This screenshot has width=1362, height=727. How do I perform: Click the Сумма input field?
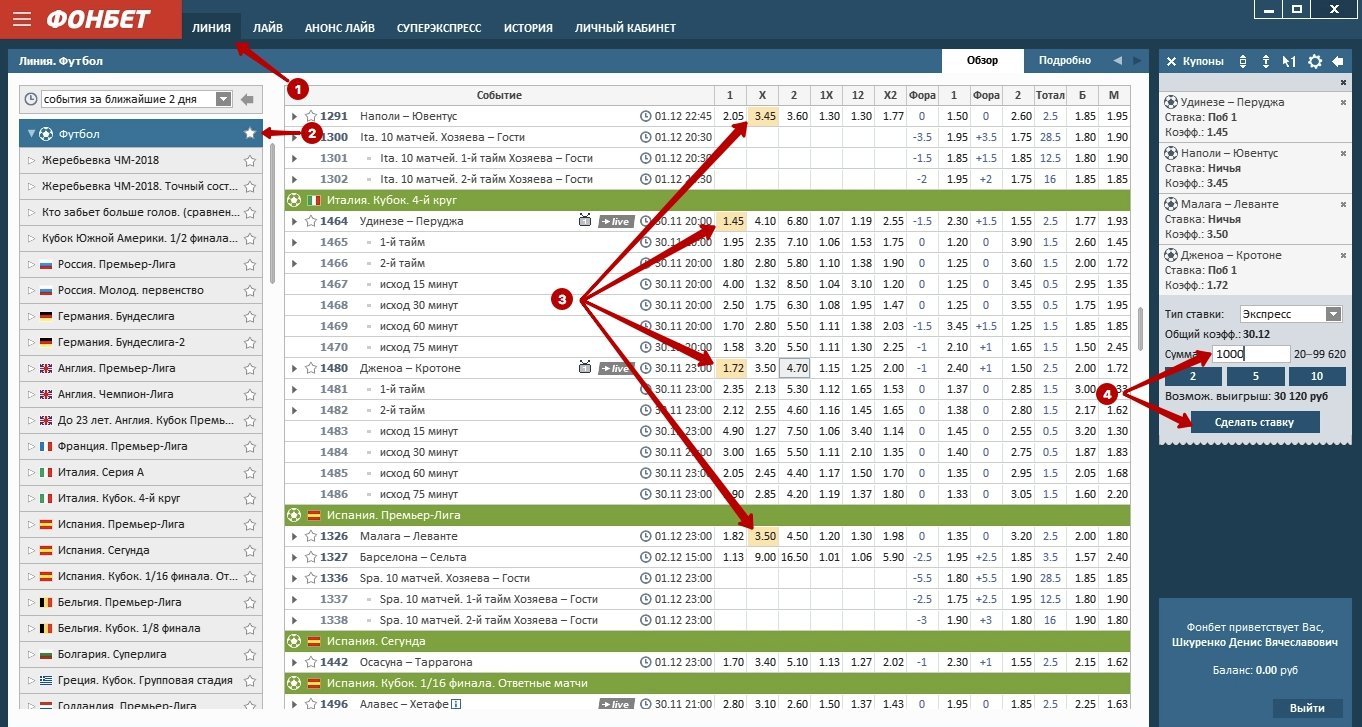point(1251,354)
